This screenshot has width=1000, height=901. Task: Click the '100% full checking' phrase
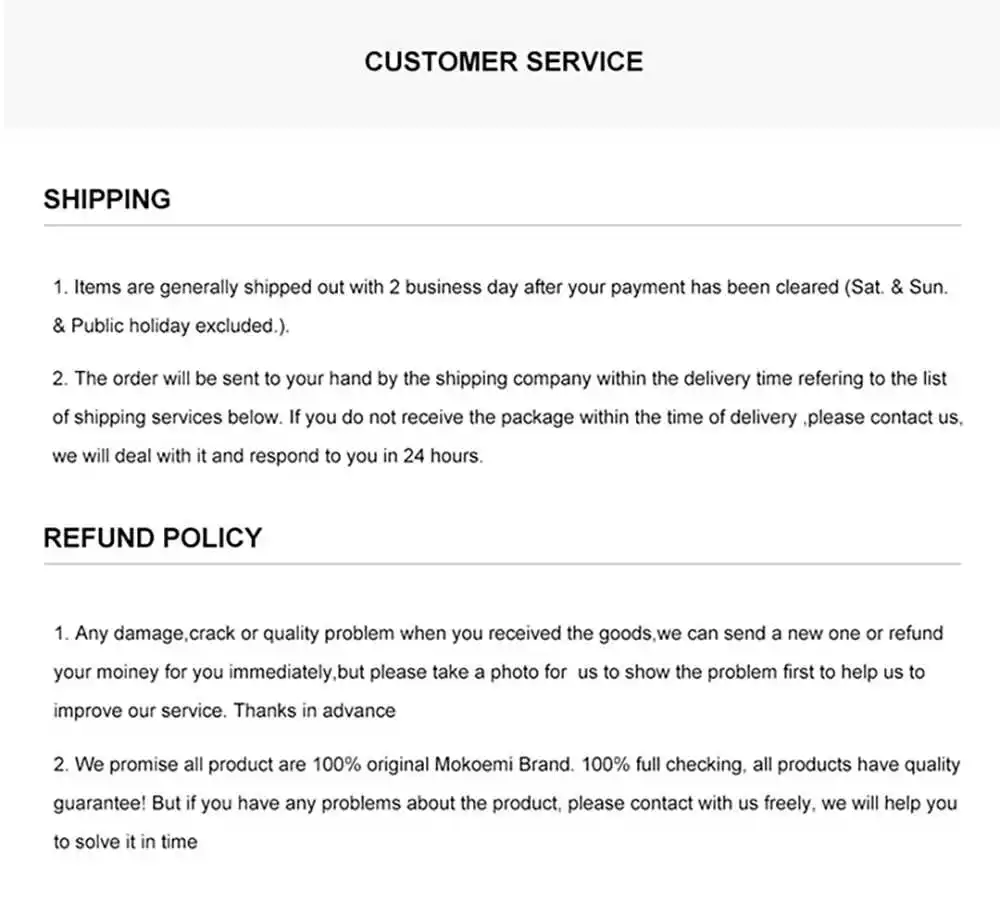click(x=662, y=765)
